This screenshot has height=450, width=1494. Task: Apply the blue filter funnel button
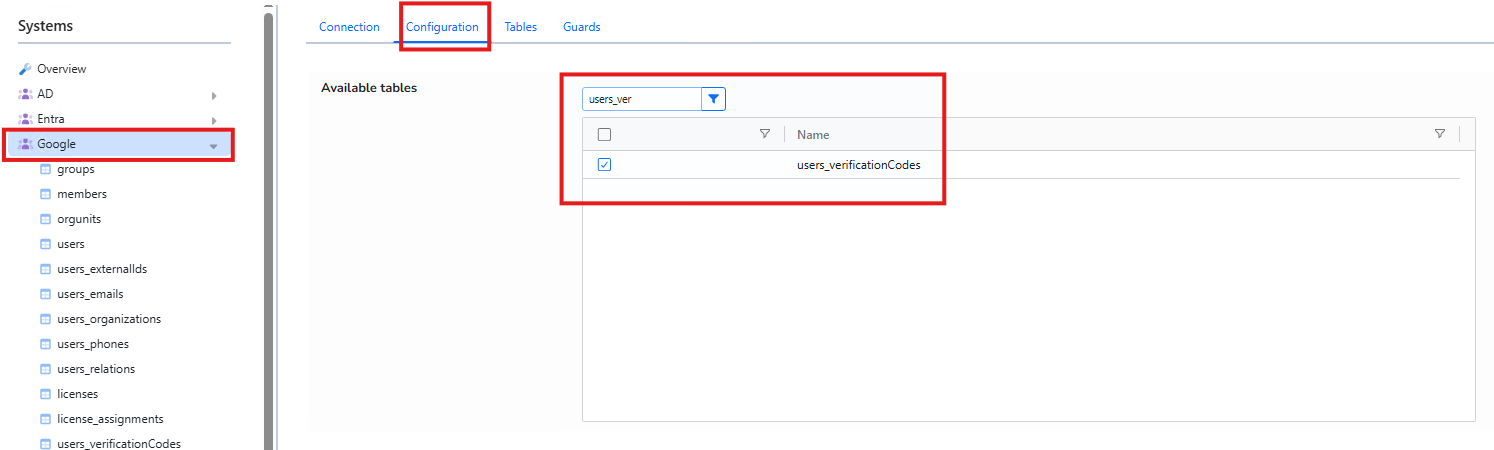713,99
